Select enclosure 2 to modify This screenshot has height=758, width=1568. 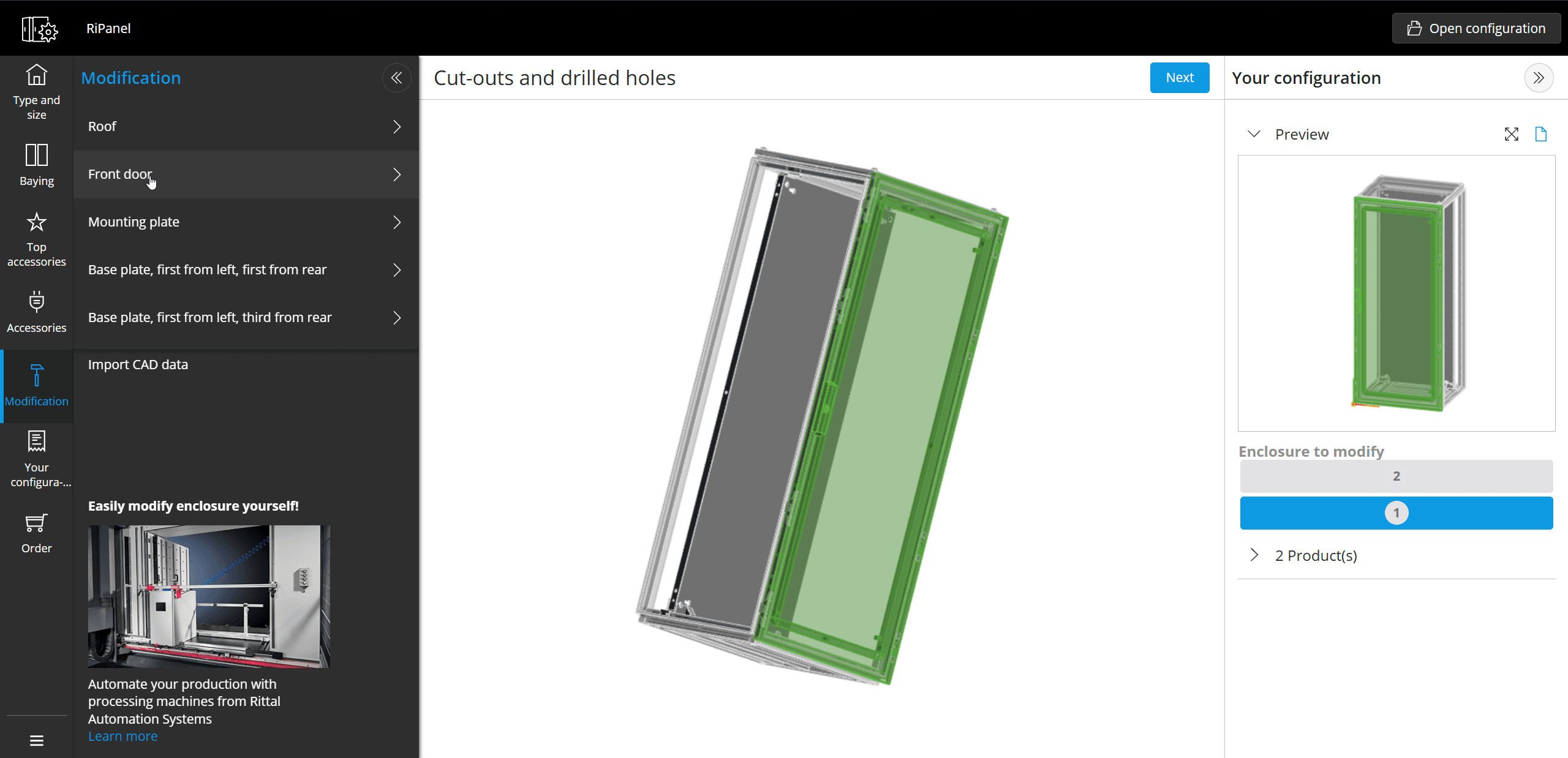tap(1396, 476)
